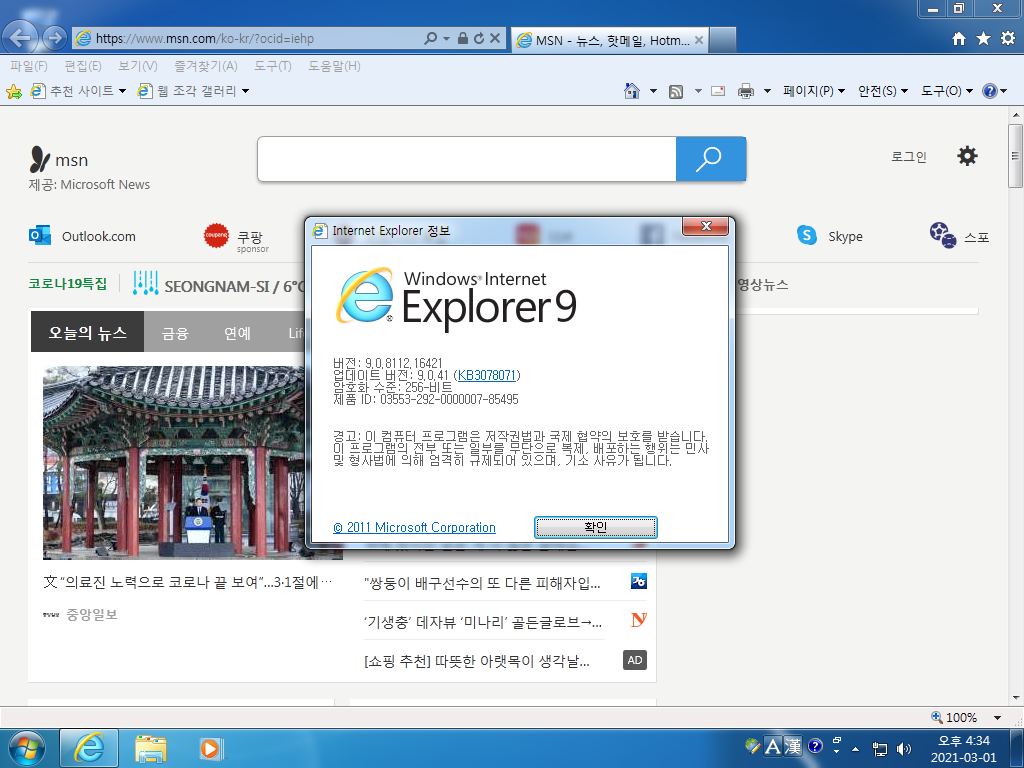Screen dimensions: 1024x768
Task: Click the vertical page scrollbar thumb
Action: coord(1016,155)
